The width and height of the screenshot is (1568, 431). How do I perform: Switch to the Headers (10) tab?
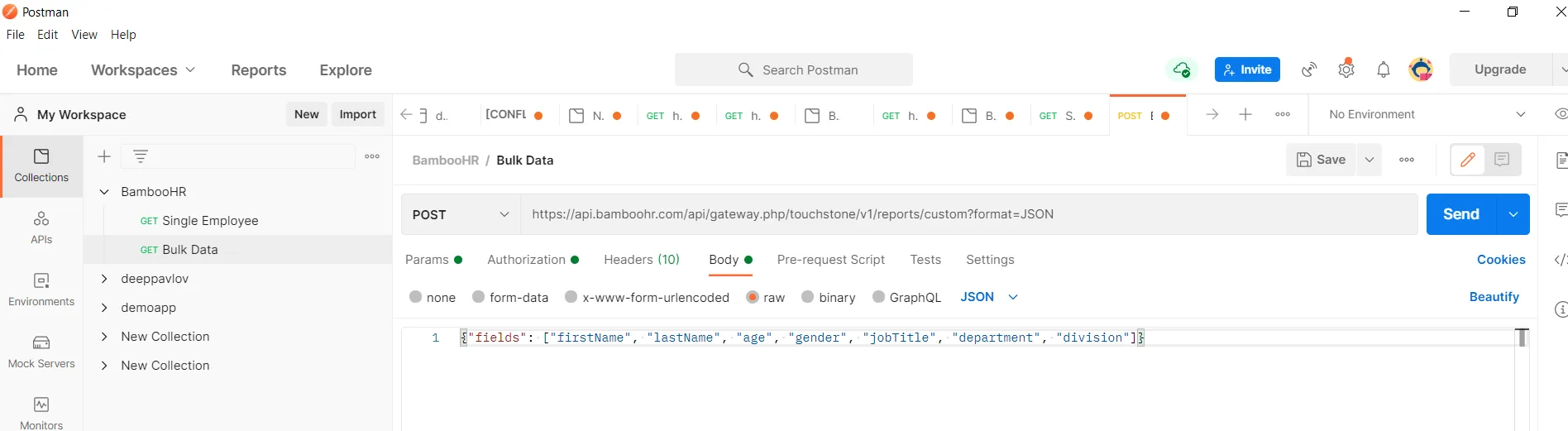(x=642, y=260)
